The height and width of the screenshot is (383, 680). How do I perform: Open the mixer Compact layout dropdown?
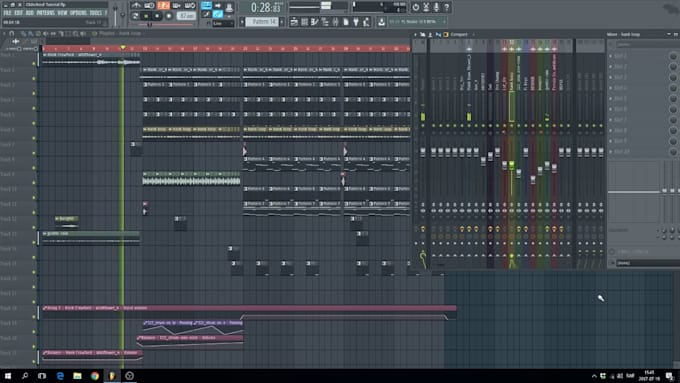[x=460, y=34]
